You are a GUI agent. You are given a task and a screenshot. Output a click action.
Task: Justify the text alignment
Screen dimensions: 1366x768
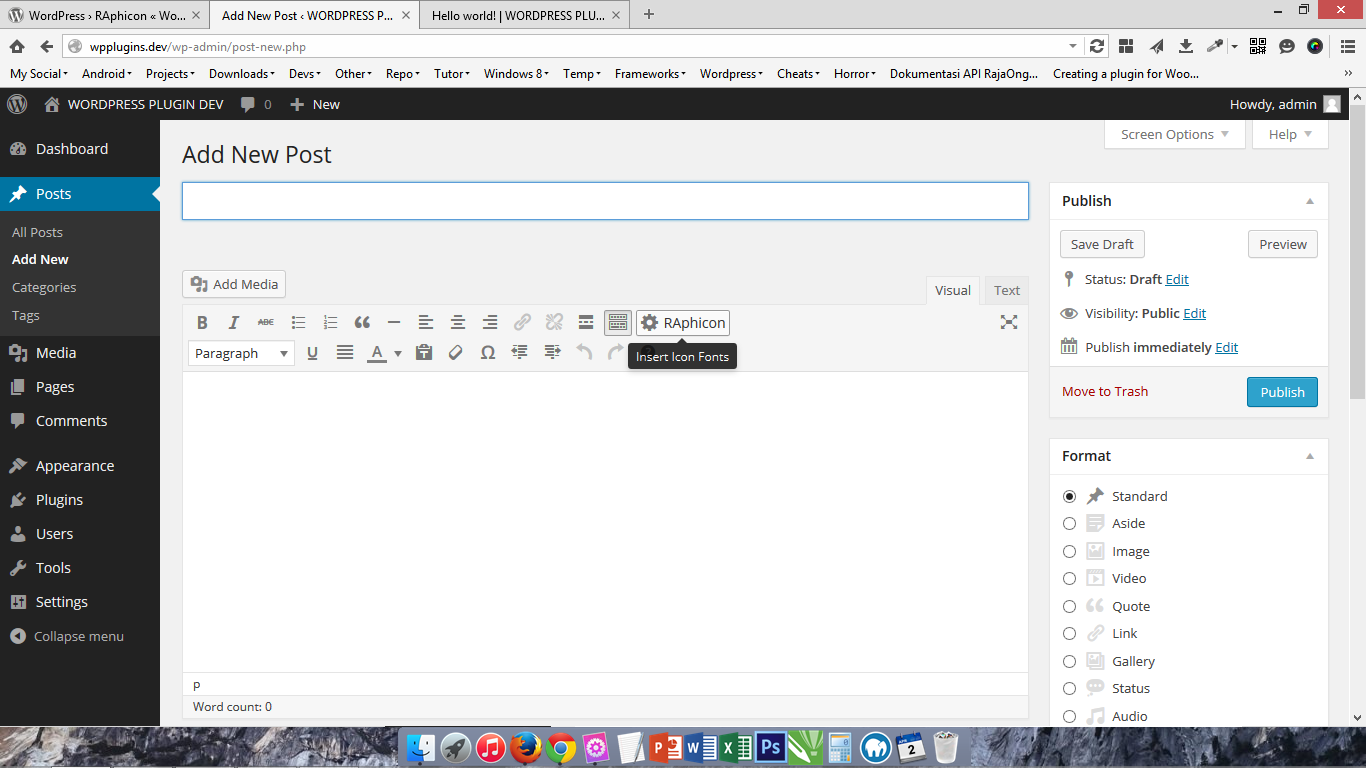(345, 353)
